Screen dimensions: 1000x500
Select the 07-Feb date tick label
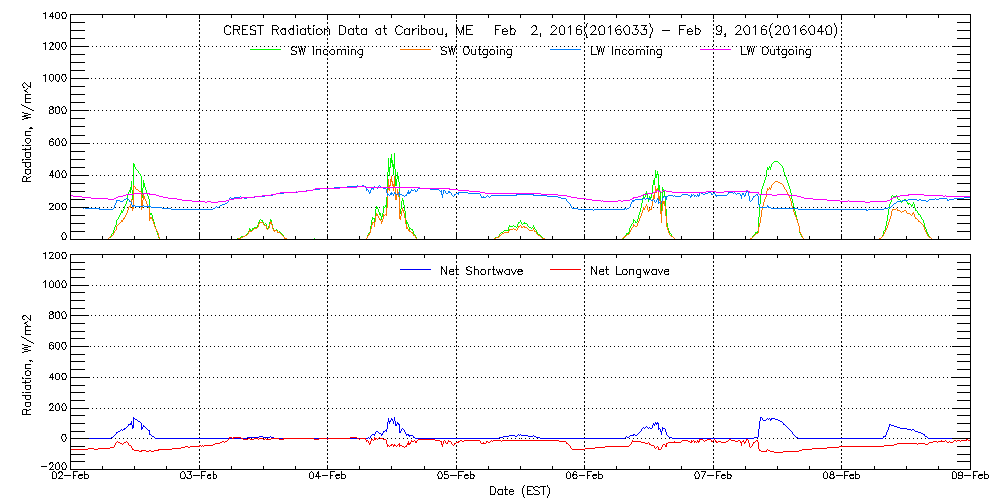[713, 477]
